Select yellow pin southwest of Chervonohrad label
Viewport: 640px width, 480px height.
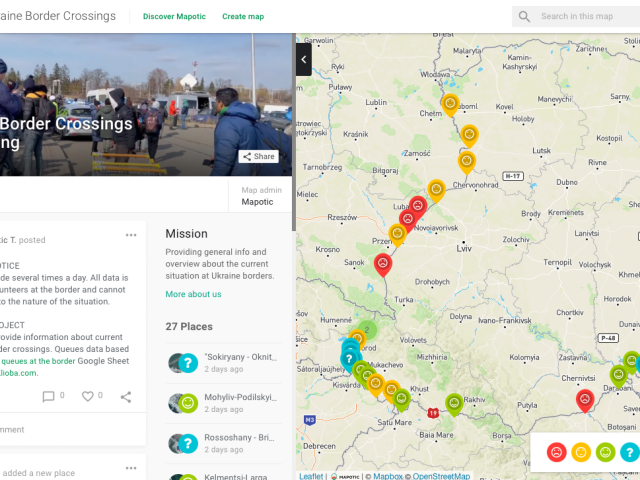coord(436,190)
